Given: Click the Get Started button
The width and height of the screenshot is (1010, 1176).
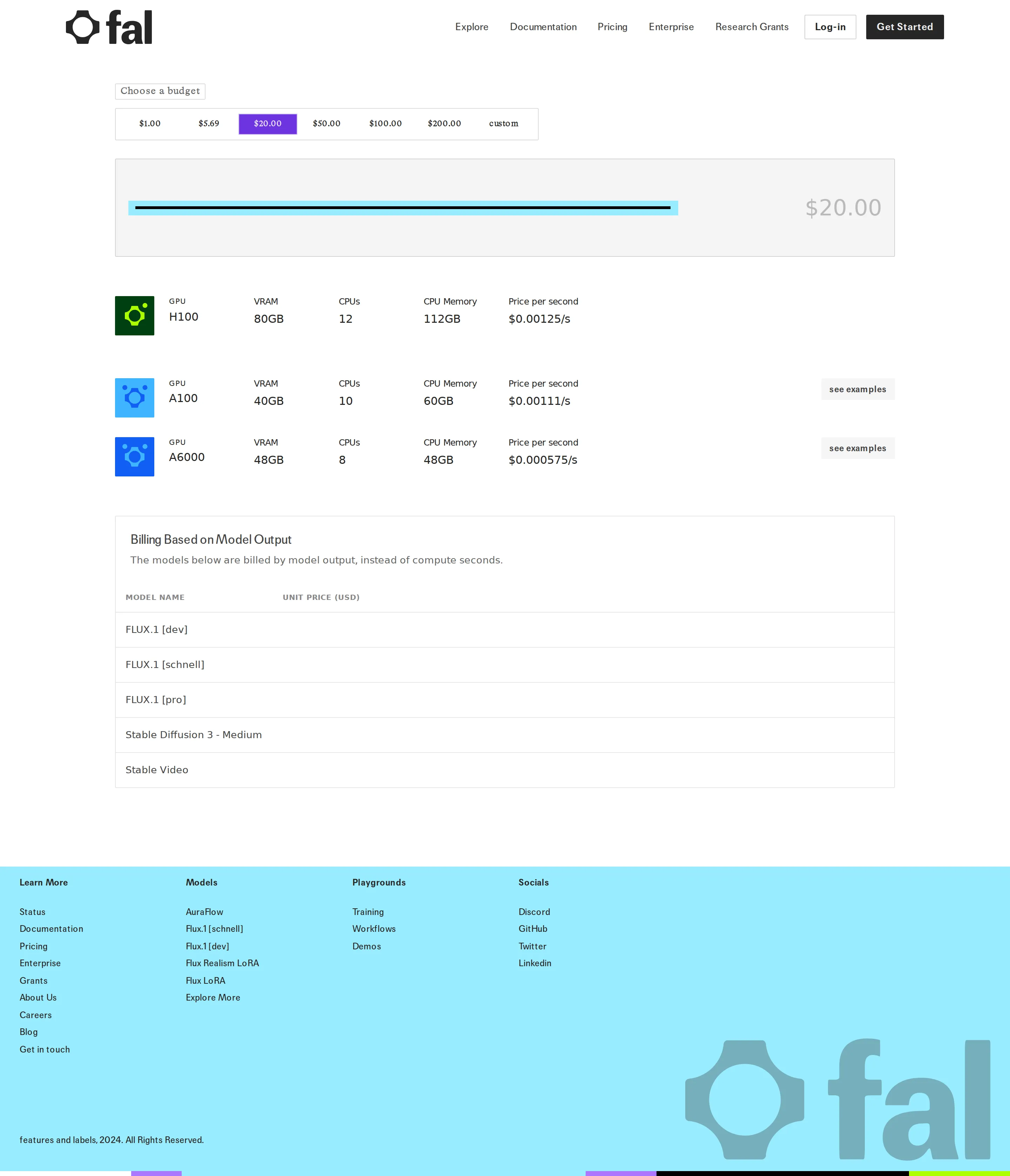Looking at the screenshot, I should click(x=904, y=27).
